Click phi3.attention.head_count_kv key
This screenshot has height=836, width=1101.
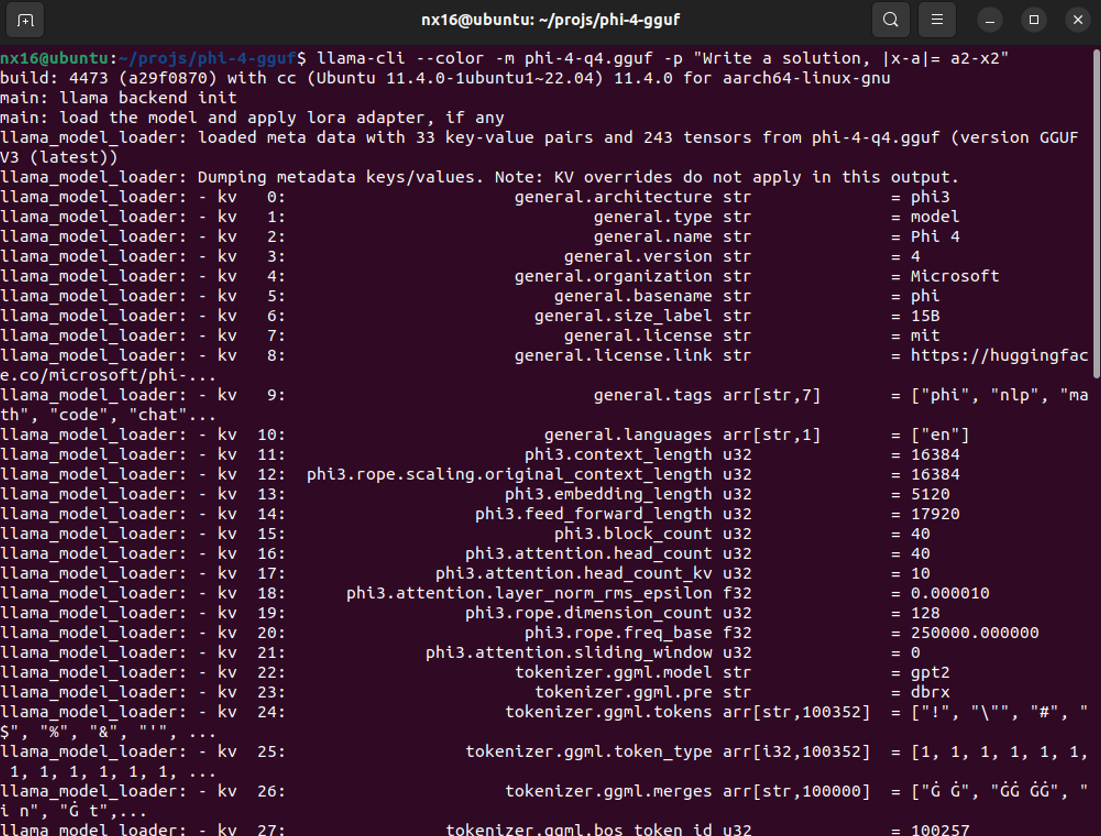(x=574, y=573)
